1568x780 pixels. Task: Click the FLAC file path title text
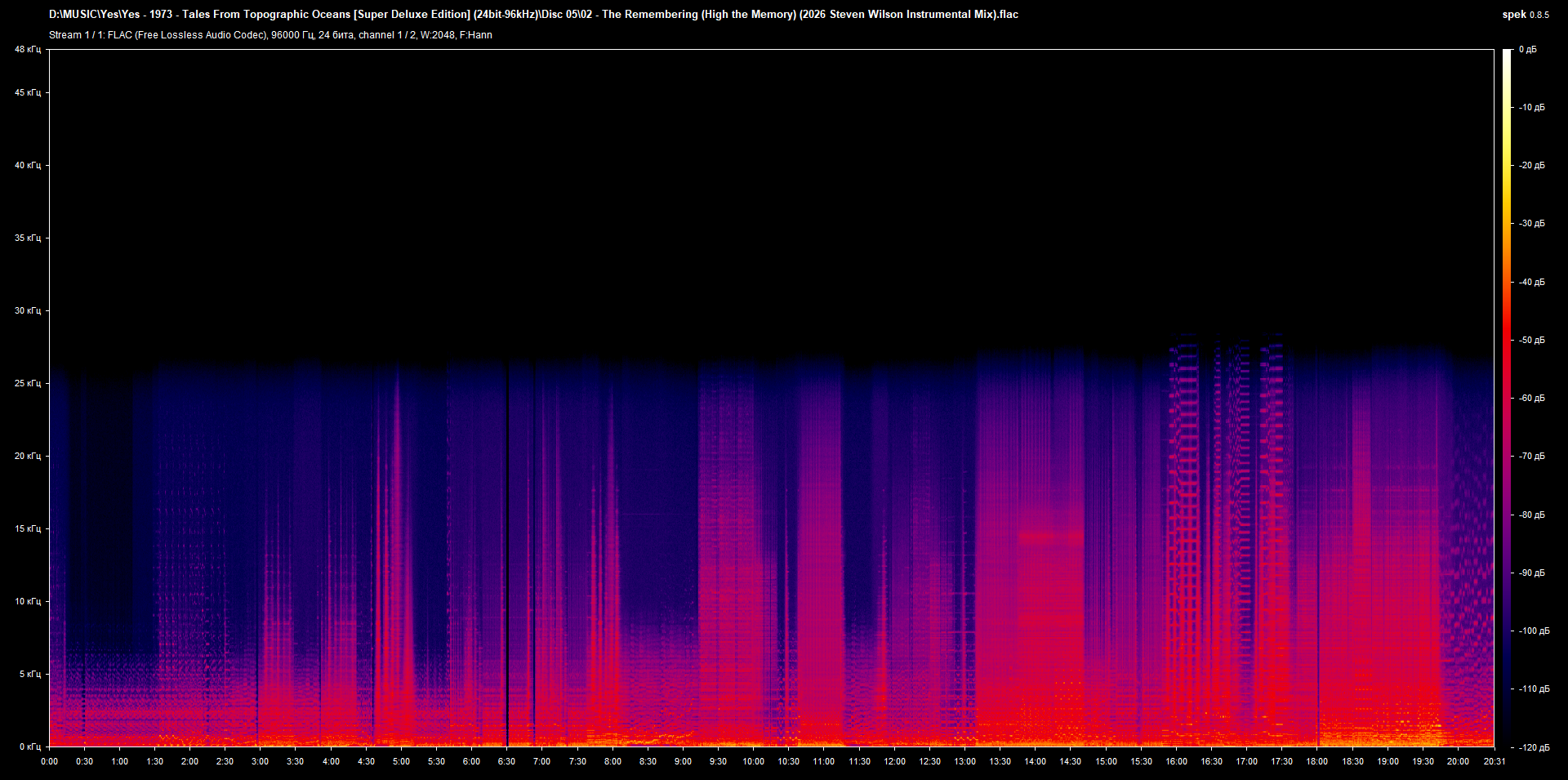(x=533, y=14)
